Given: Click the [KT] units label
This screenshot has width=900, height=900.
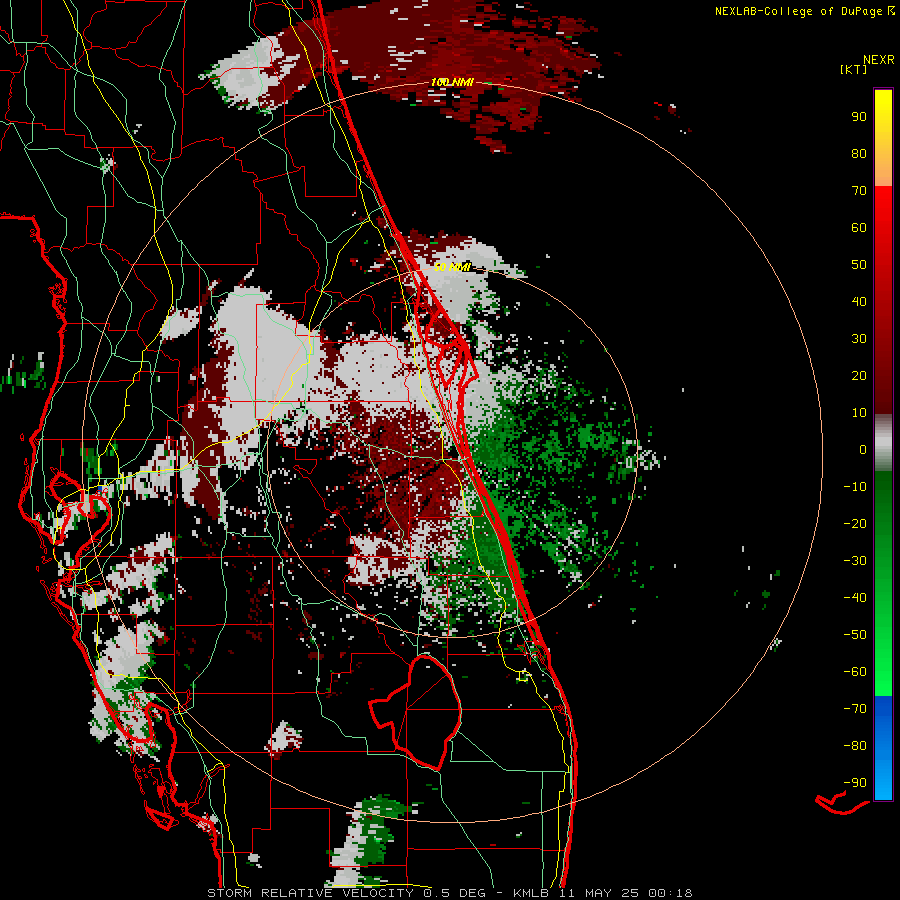Looking at the screenshot, I should click(x=853, y=69).
